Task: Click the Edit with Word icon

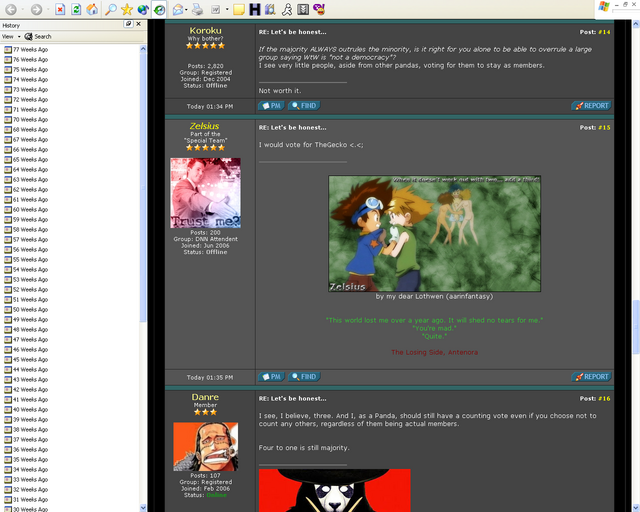Action: [x=216, y=9]
